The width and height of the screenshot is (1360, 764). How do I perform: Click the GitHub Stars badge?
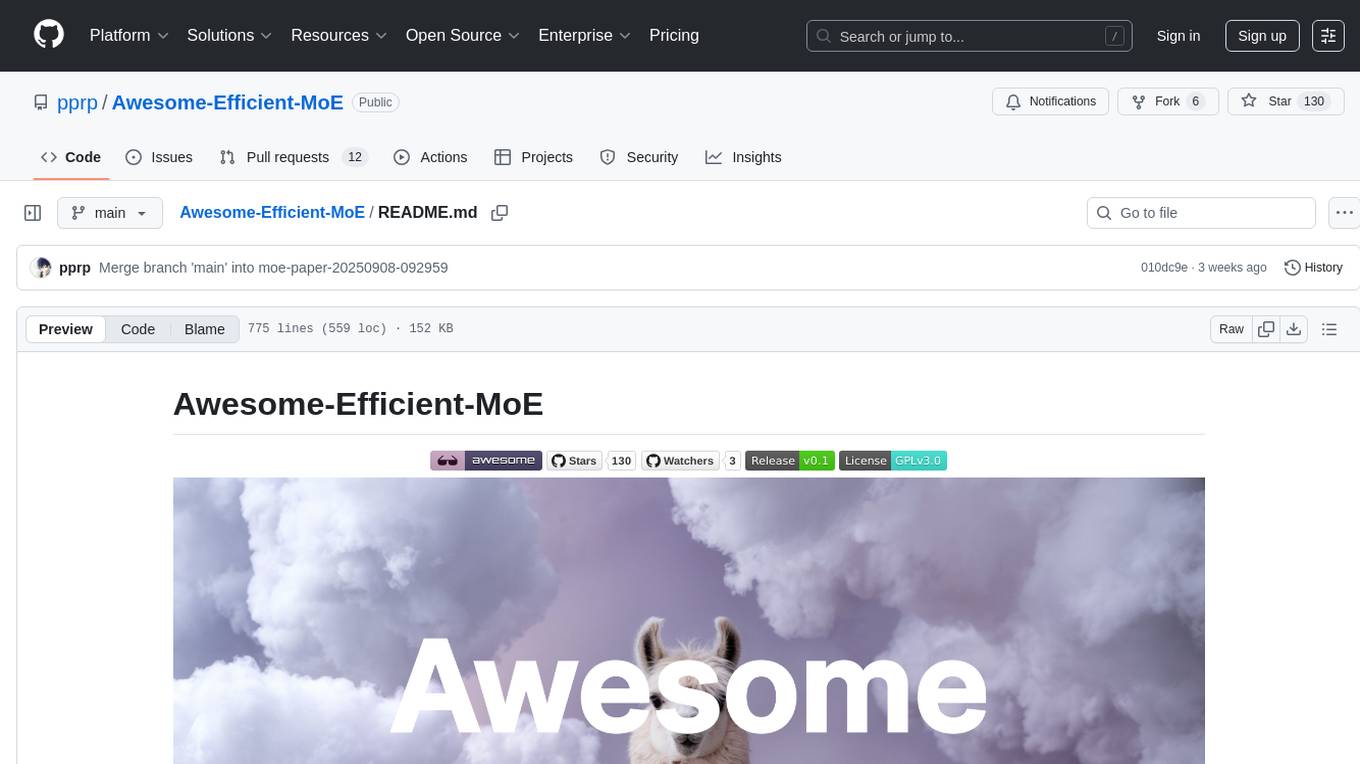tap(591, 460)
